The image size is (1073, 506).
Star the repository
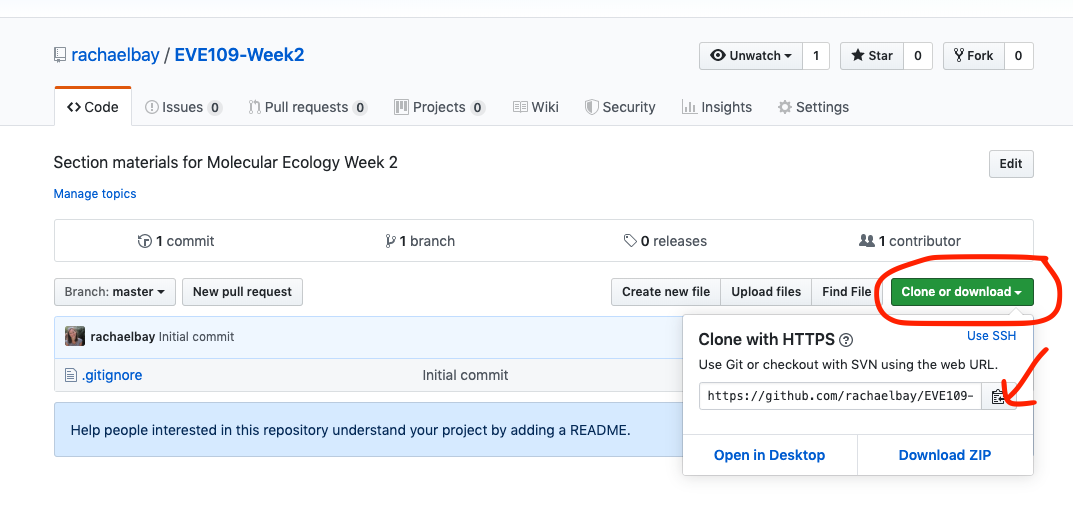[x=872, y=56]
